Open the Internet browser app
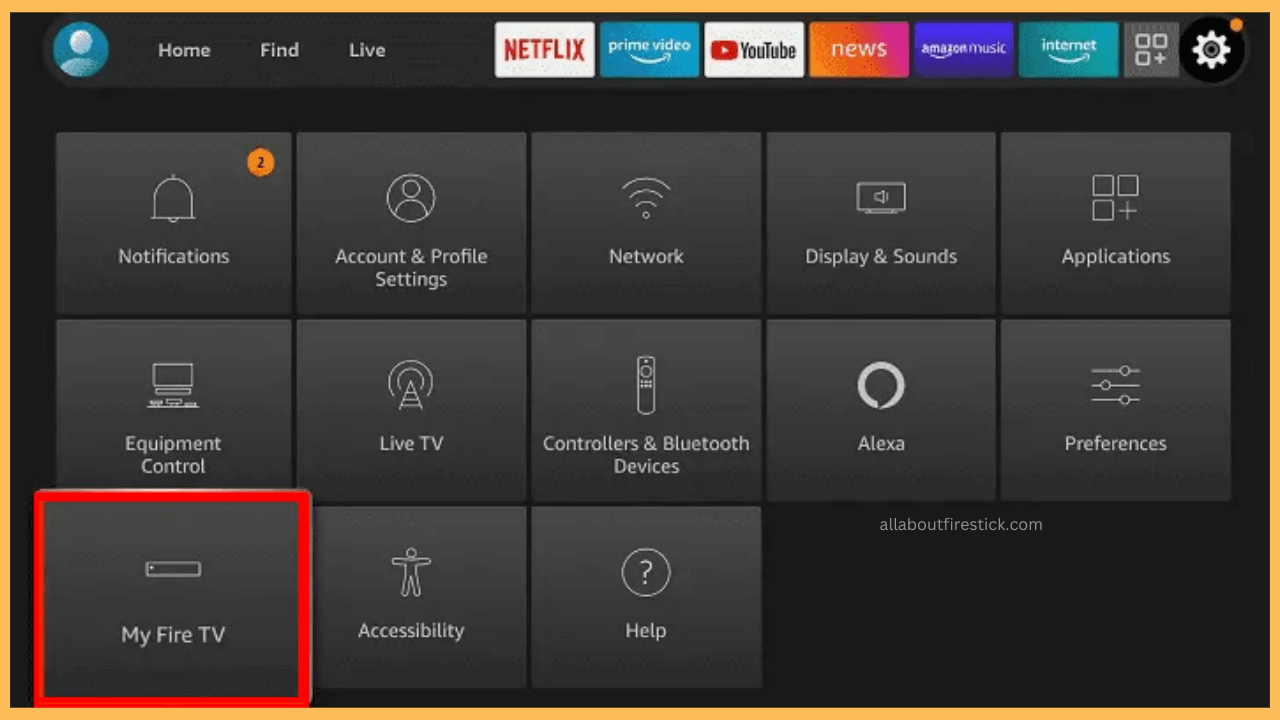 (x=1068, y=49)
